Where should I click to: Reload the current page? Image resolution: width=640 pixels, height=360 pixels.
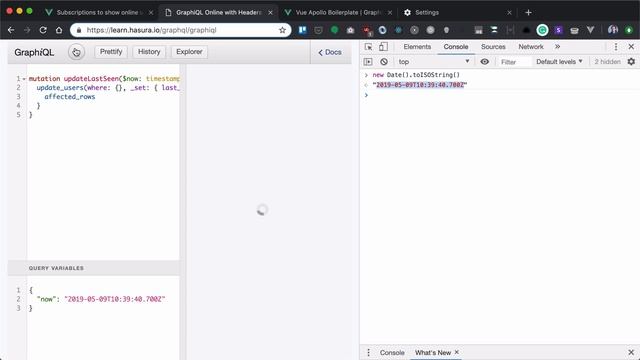43,30
